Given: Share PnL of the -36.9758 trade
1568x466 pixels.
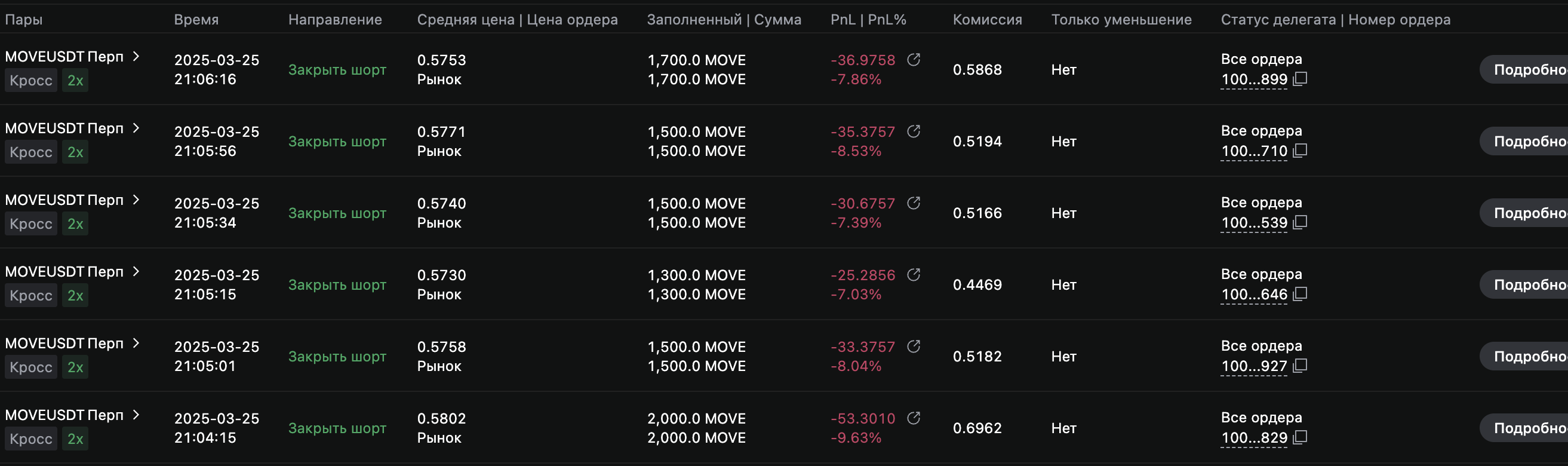Looking at the screenshot, I should coord(913,60).
